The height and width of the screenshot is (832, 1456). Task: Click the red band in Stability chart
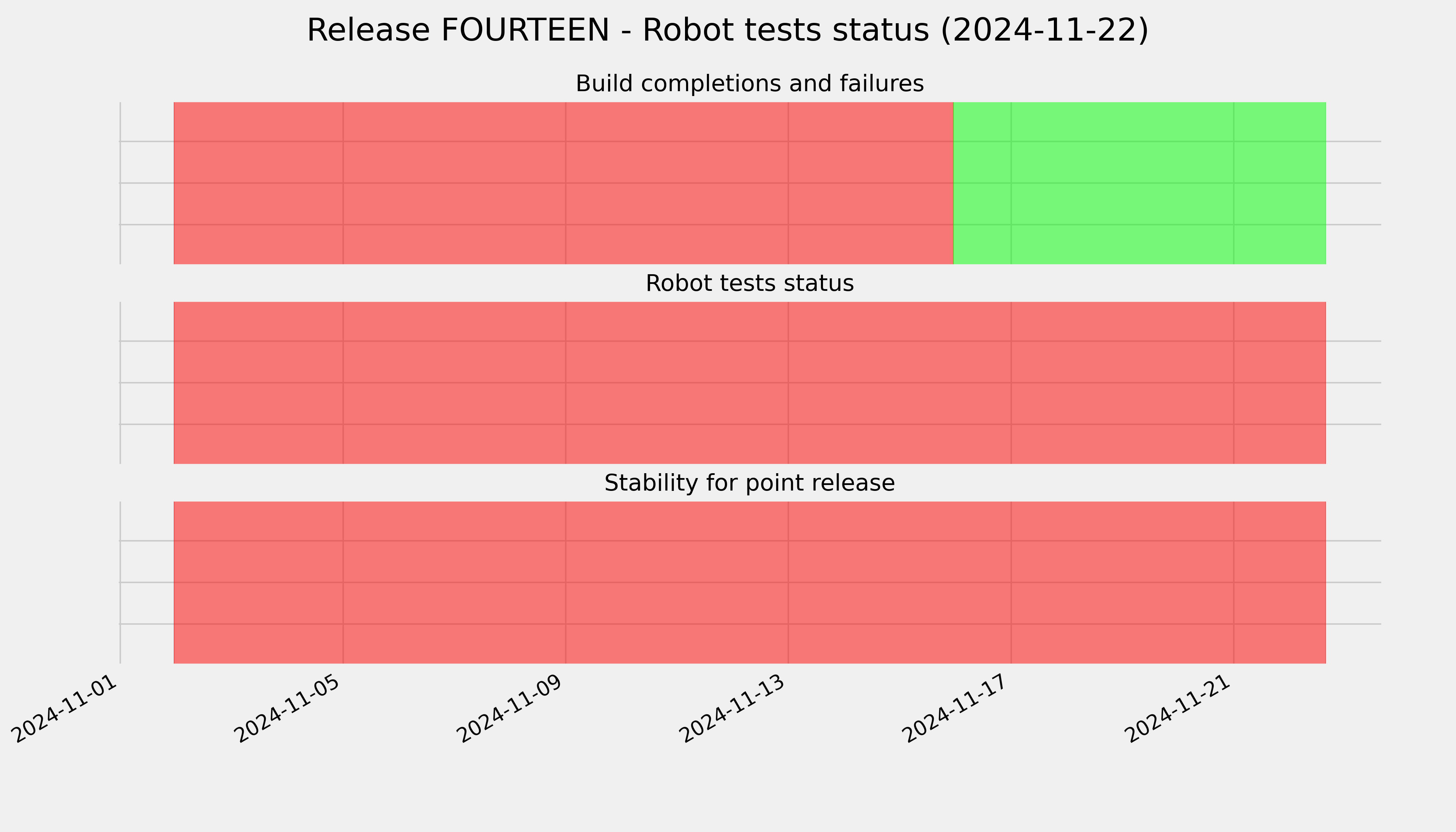pos(749,582)
